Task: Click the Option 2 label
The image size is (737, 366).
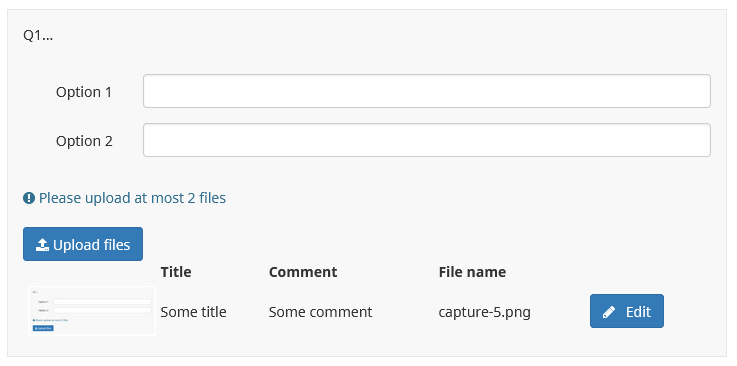Action: (84, 141)
